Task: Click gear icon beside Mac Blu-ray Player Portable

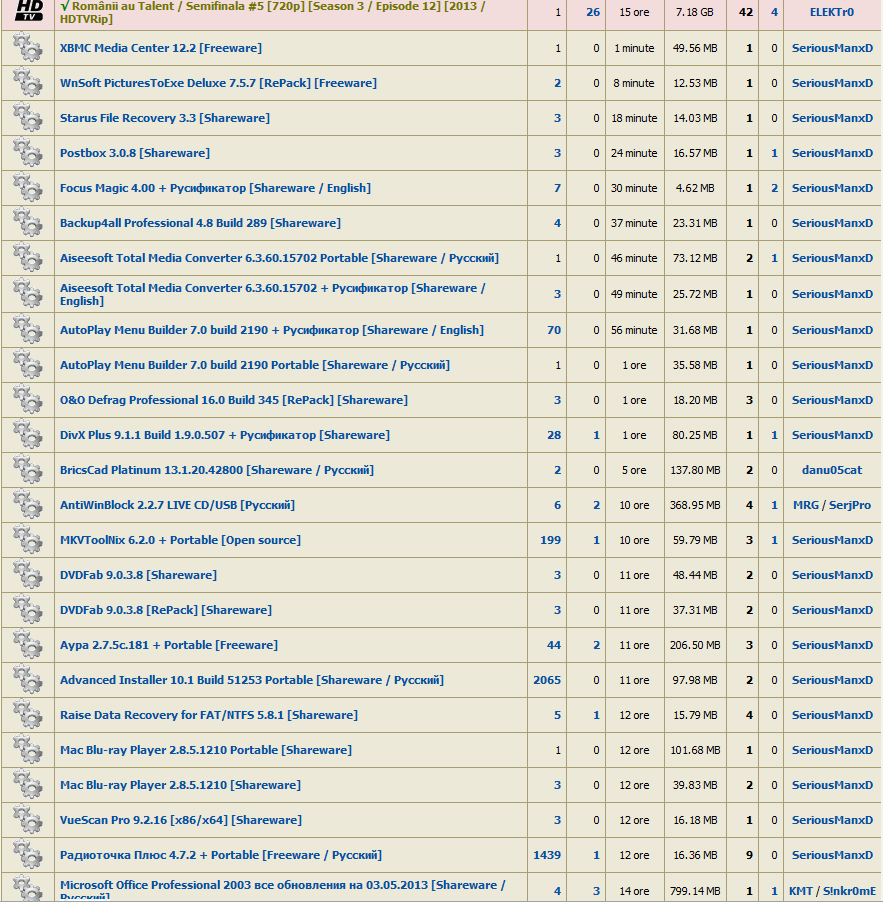Action: click(28, 751)
